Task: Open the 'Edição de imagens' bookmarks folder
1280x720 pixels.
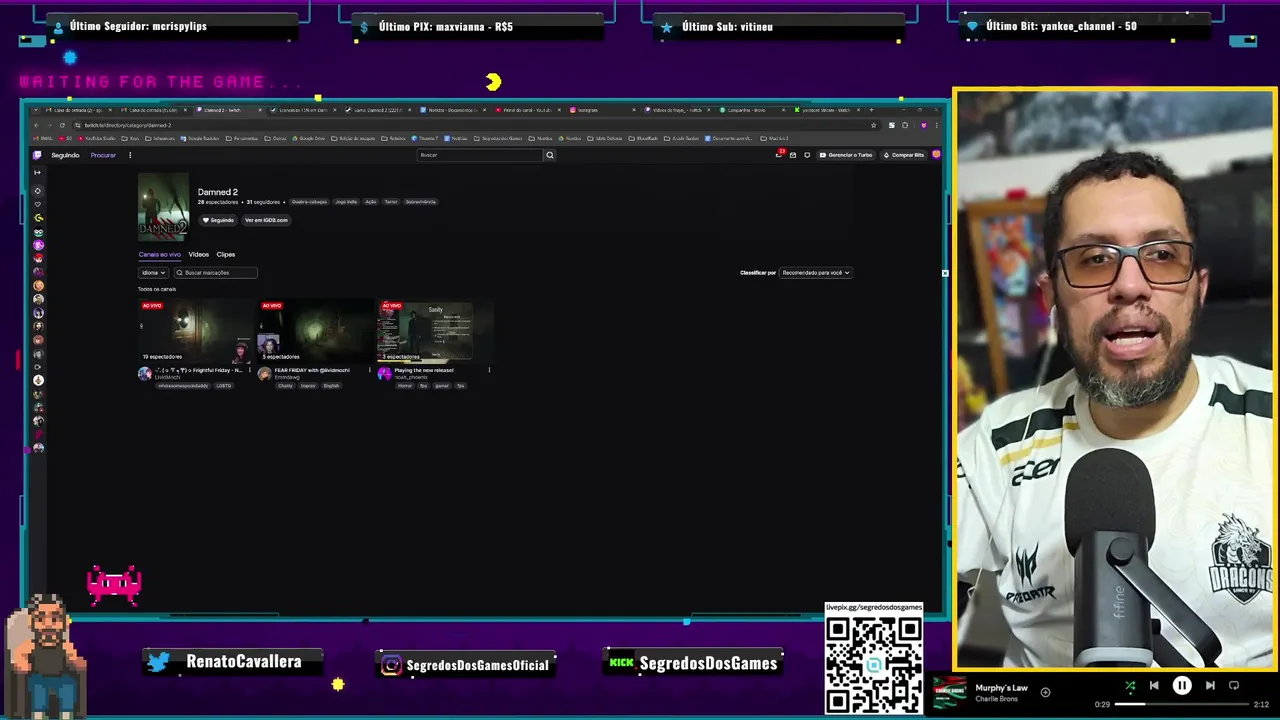Action: click(353, 138)
